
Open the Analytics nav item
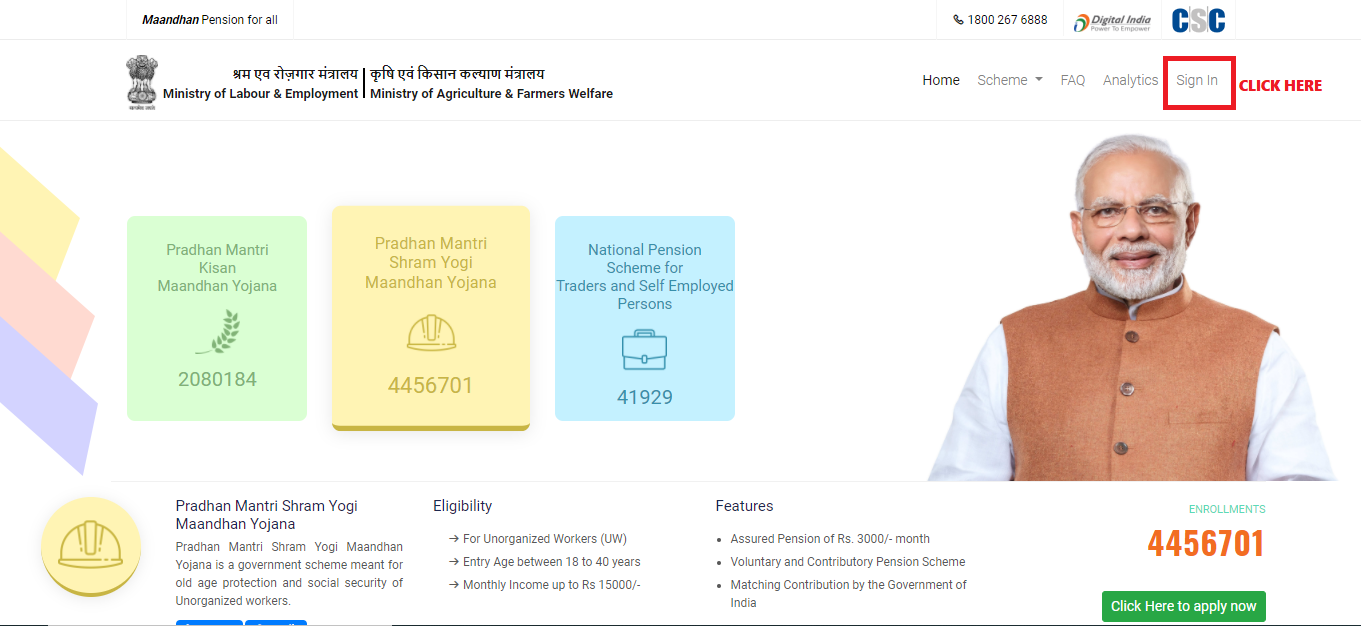[1130, 80]
